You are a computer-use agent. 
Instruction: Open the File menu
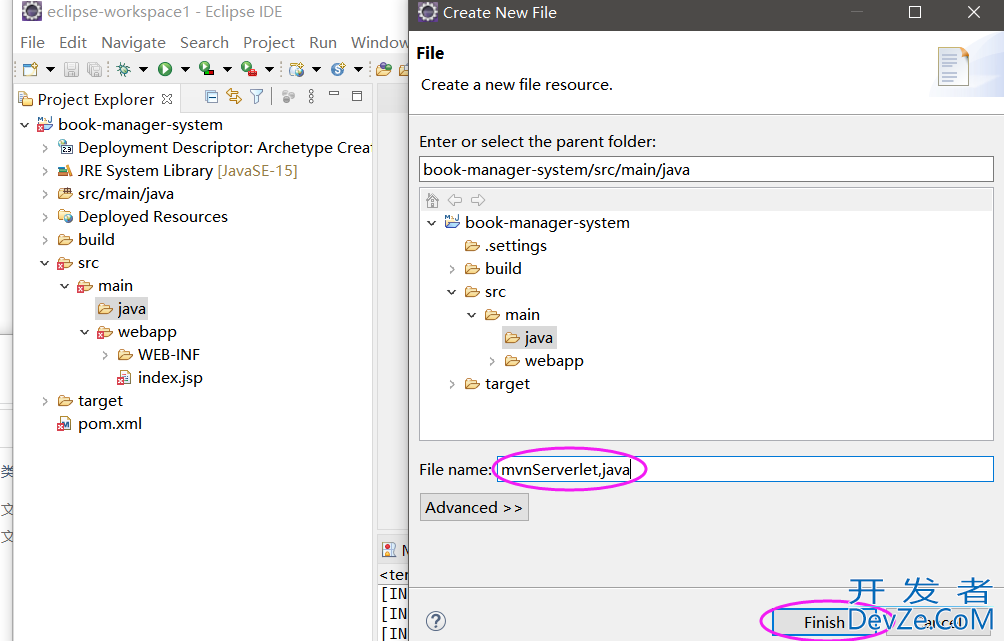click(33, 42)
